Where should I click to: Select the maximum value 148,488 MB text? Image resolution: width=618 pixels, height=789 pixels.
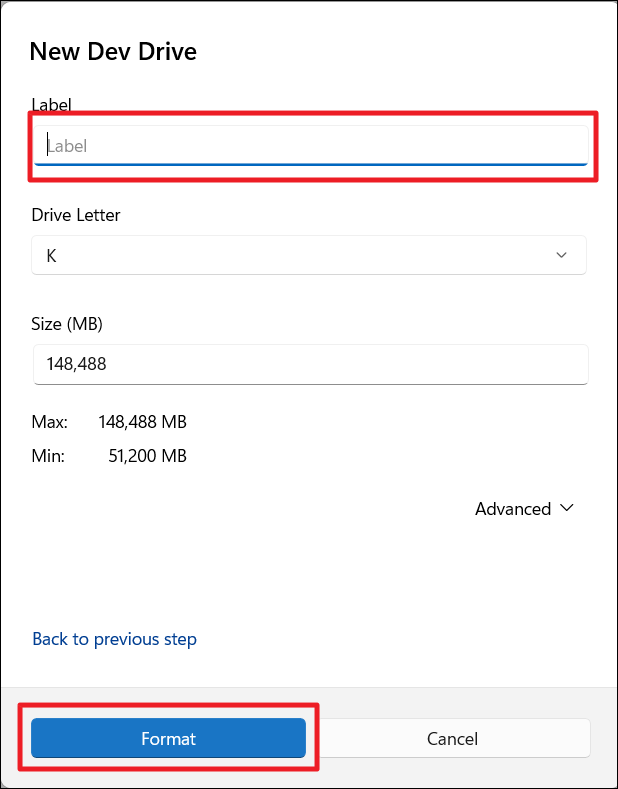coord(143,422)
